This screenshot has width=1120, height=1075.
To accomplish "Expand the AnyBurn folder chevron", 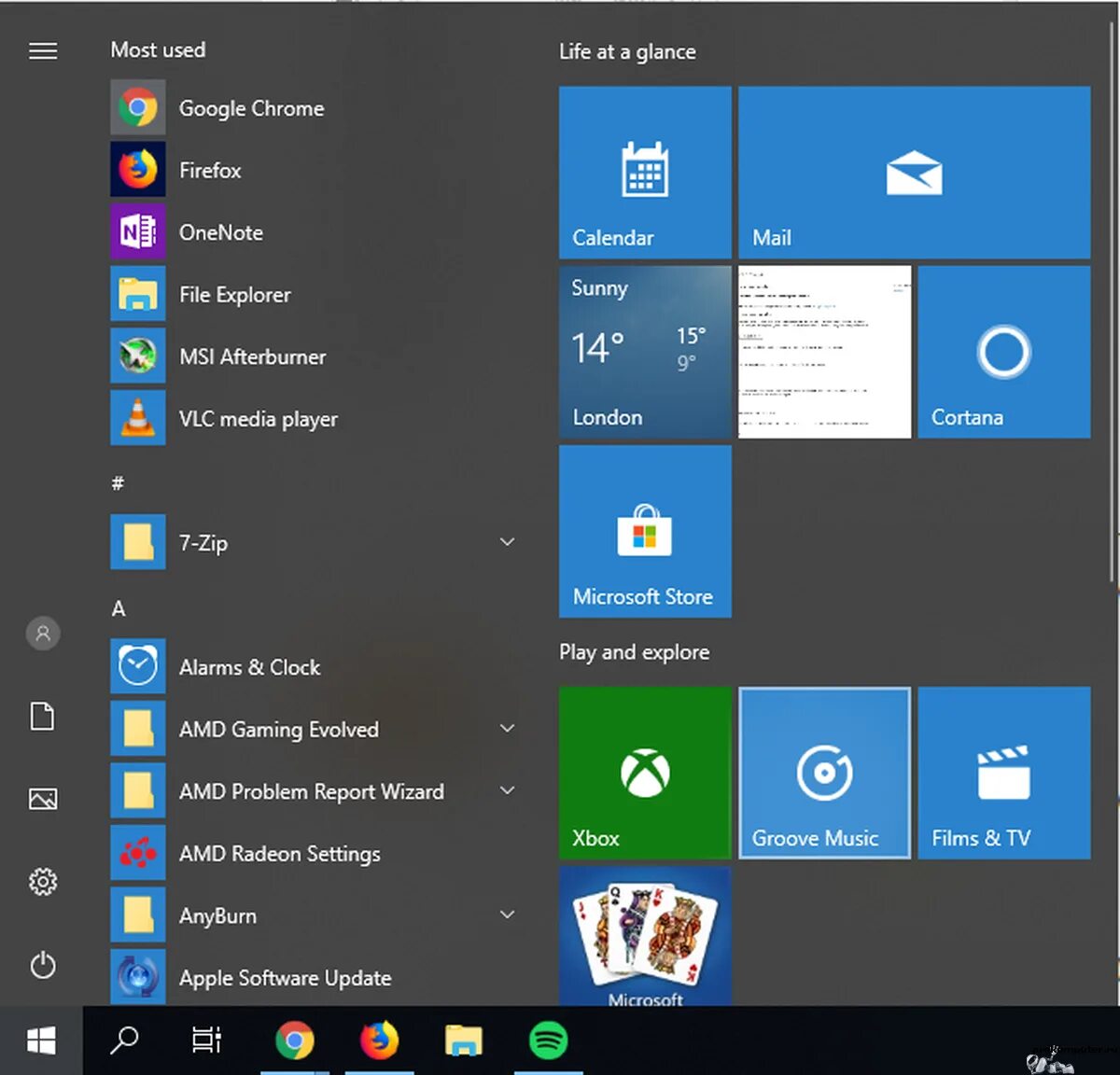I will [x=508, y=914].
